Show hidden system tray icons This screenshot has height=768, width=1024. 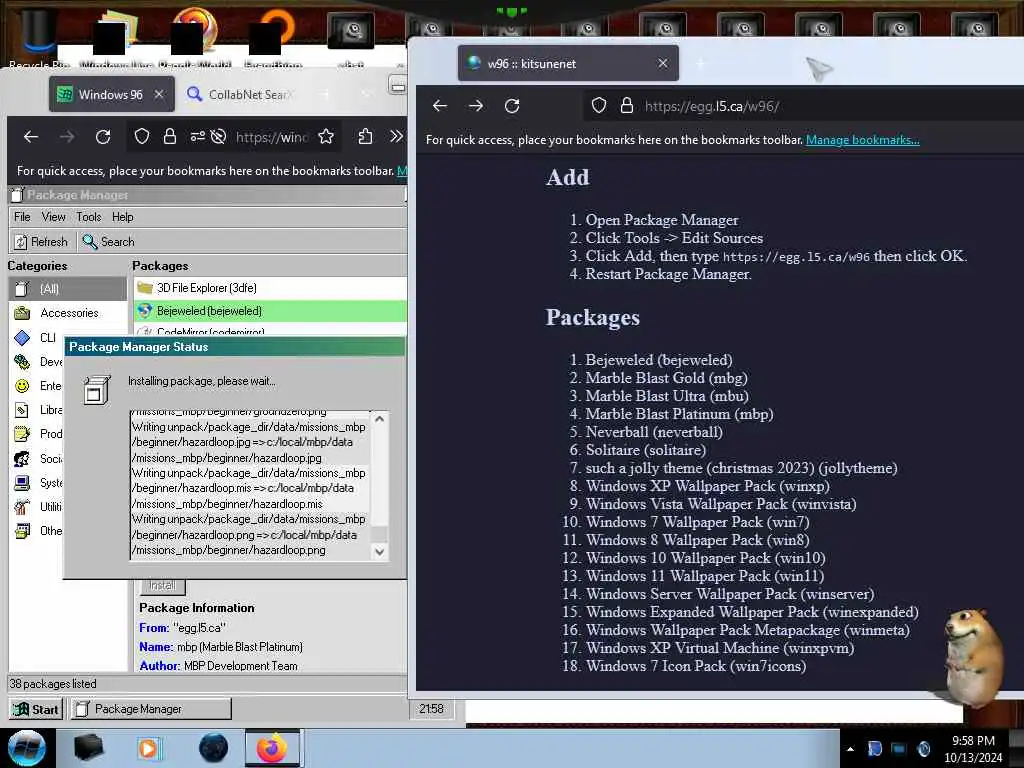coord(850,749)
